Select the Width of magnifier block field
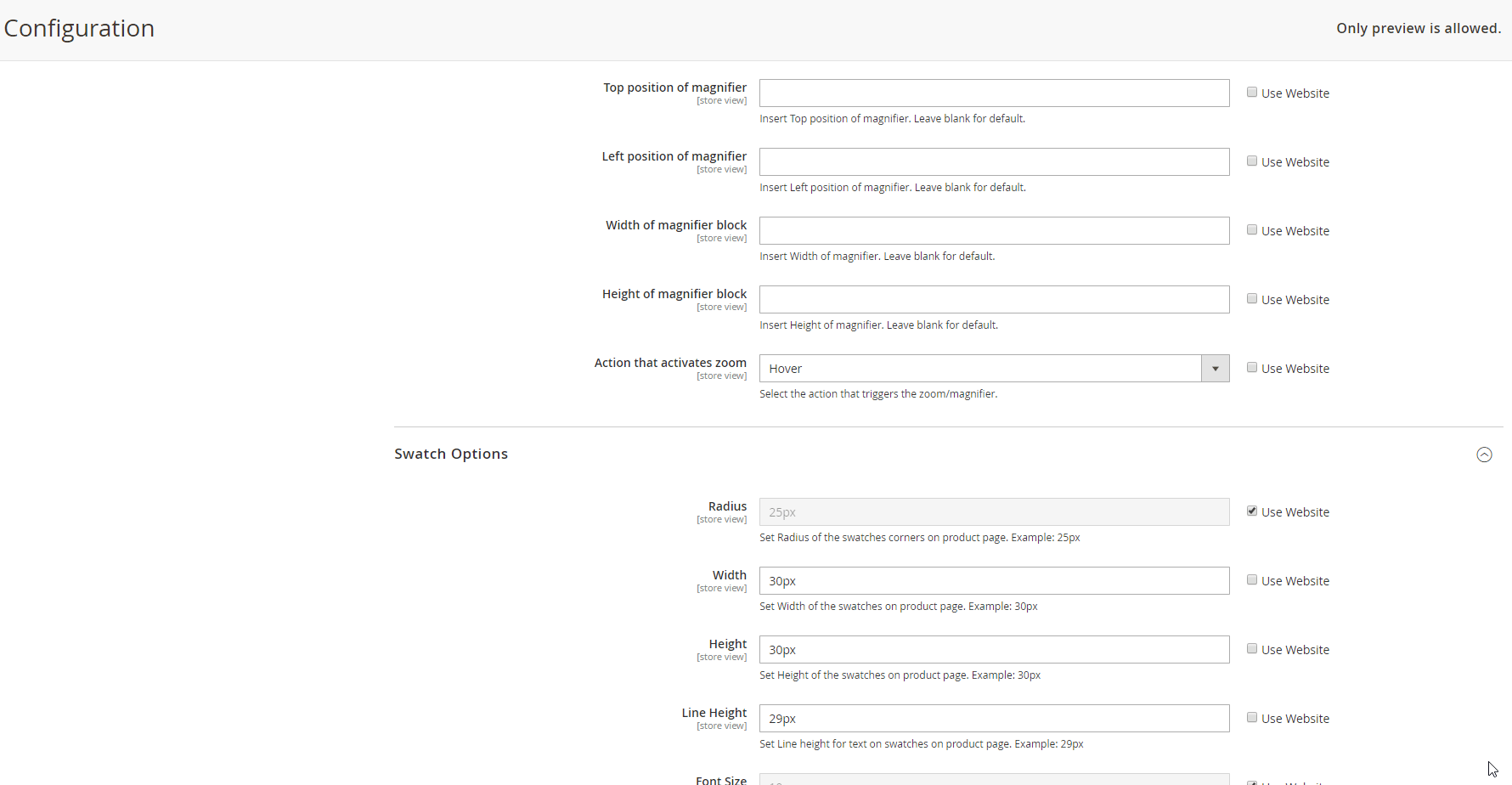This screenshot has width=1512, height=785. [994, 231]
